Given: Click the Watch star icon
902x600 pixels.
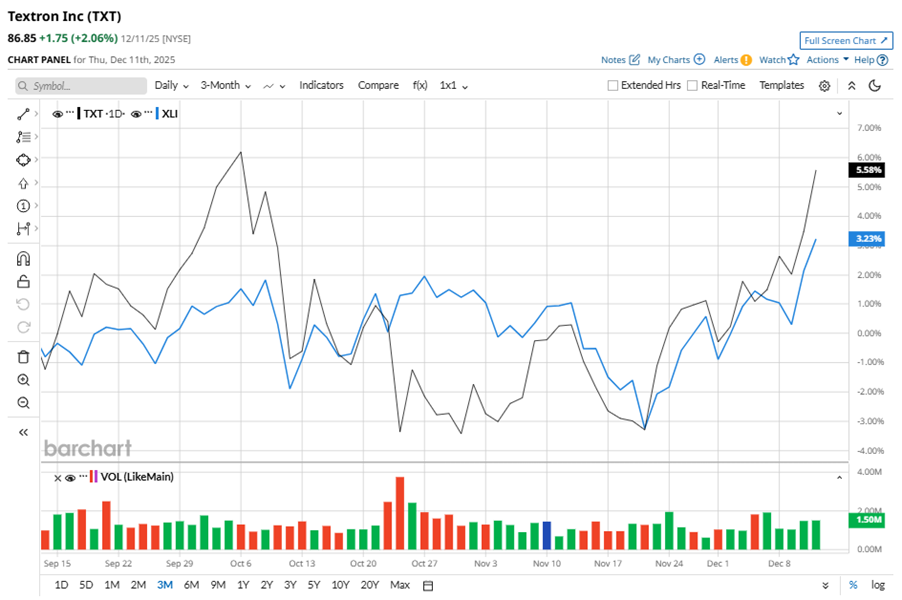Looking at the screenshot, I should [793, 59].
